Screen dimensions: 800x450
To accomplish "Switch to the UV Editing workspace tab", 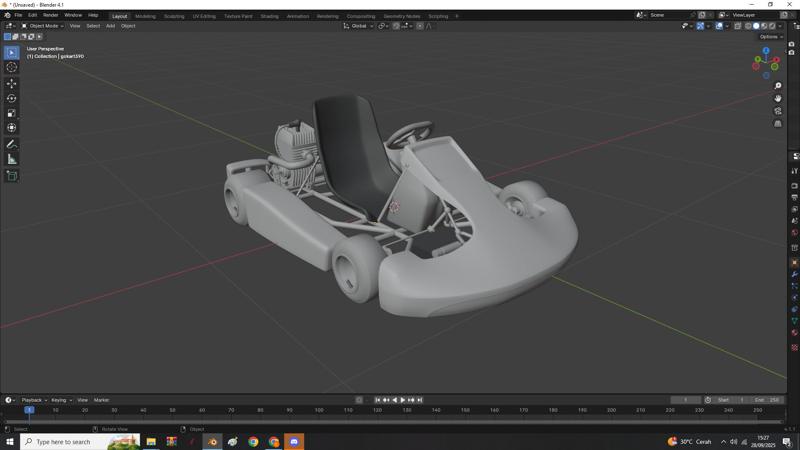I will pyautogui.click(x=204, y=16).
